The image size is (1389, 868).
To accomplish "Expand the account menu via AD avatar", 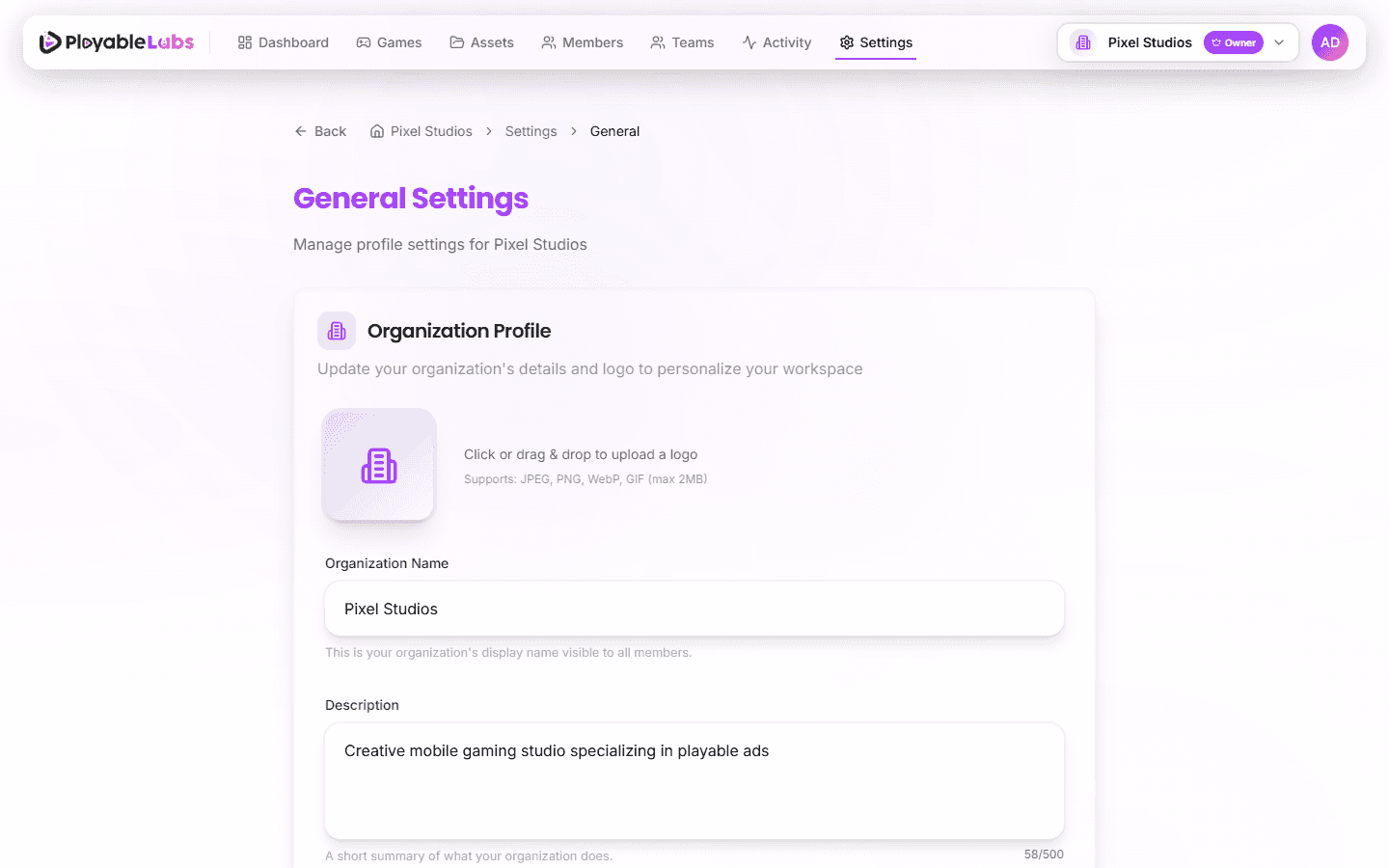I will pyautogui.click(x=1330, y=41).
